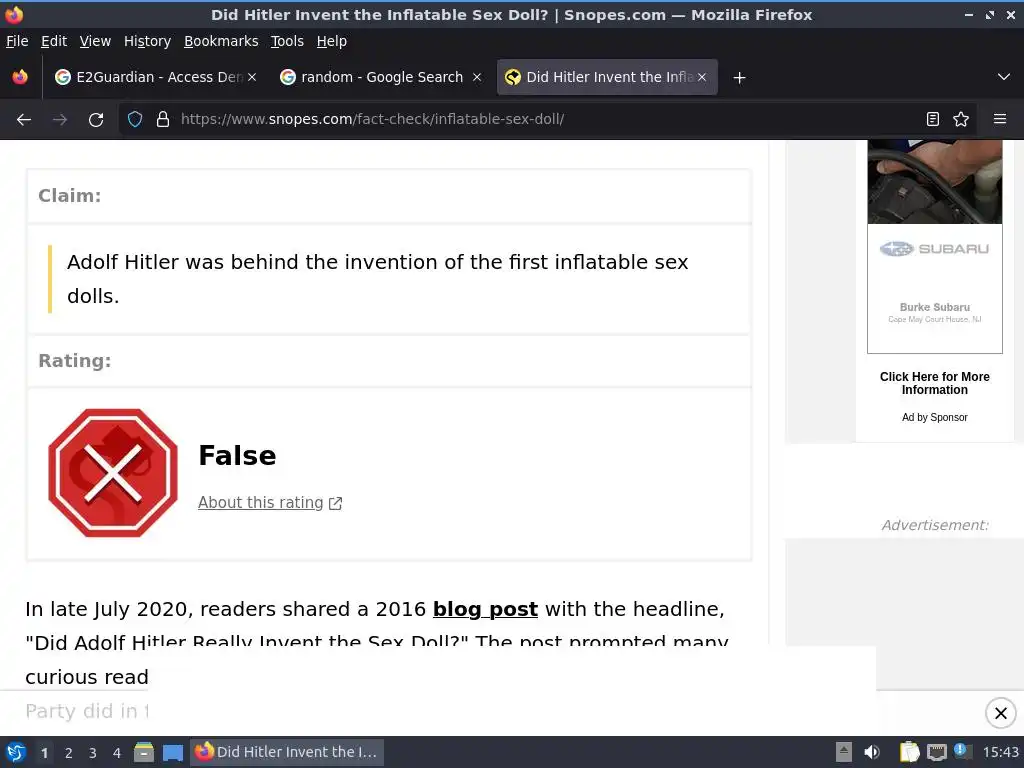Open the file manager taskbar icon
Screen dimensions: 1024x768
[144, 752]
